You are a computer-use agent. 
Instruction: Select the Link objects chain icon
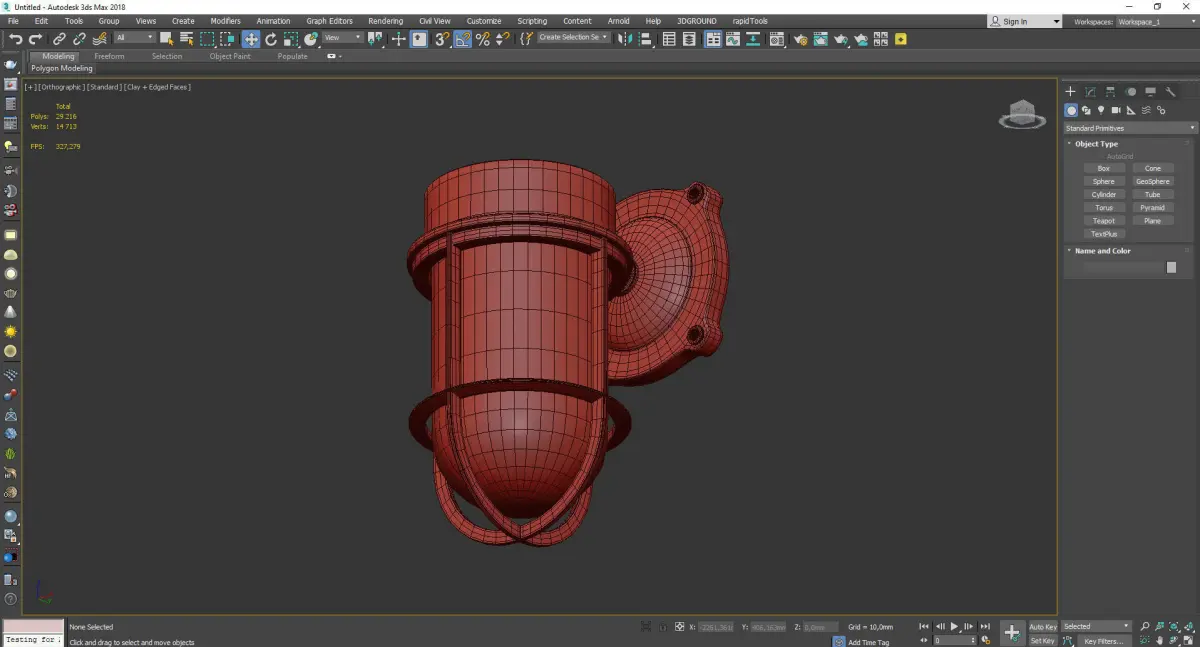[59, 39]
